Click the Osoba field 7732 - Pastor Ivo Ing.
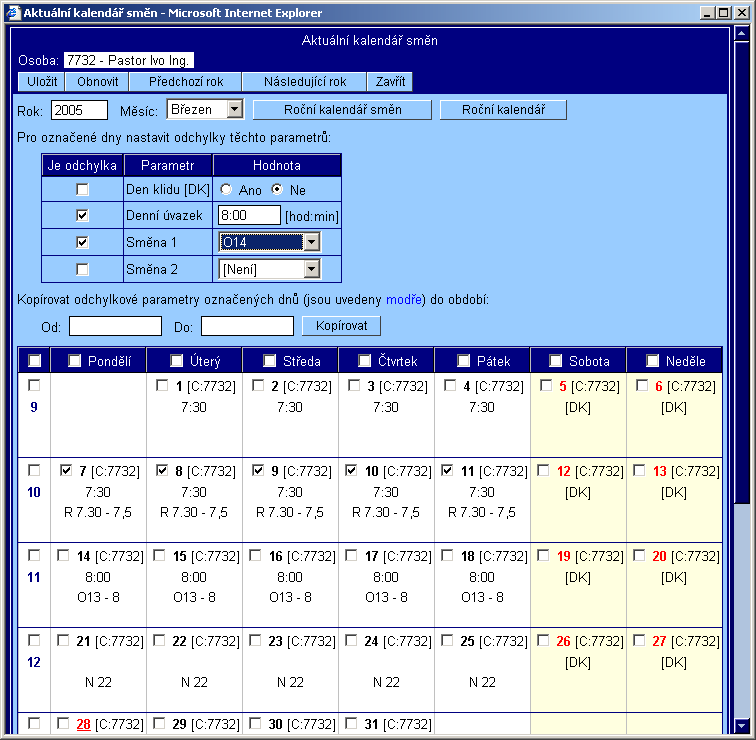Image resolution: width=756 pixels, height=740 pixels. click(x=129, y=60)
